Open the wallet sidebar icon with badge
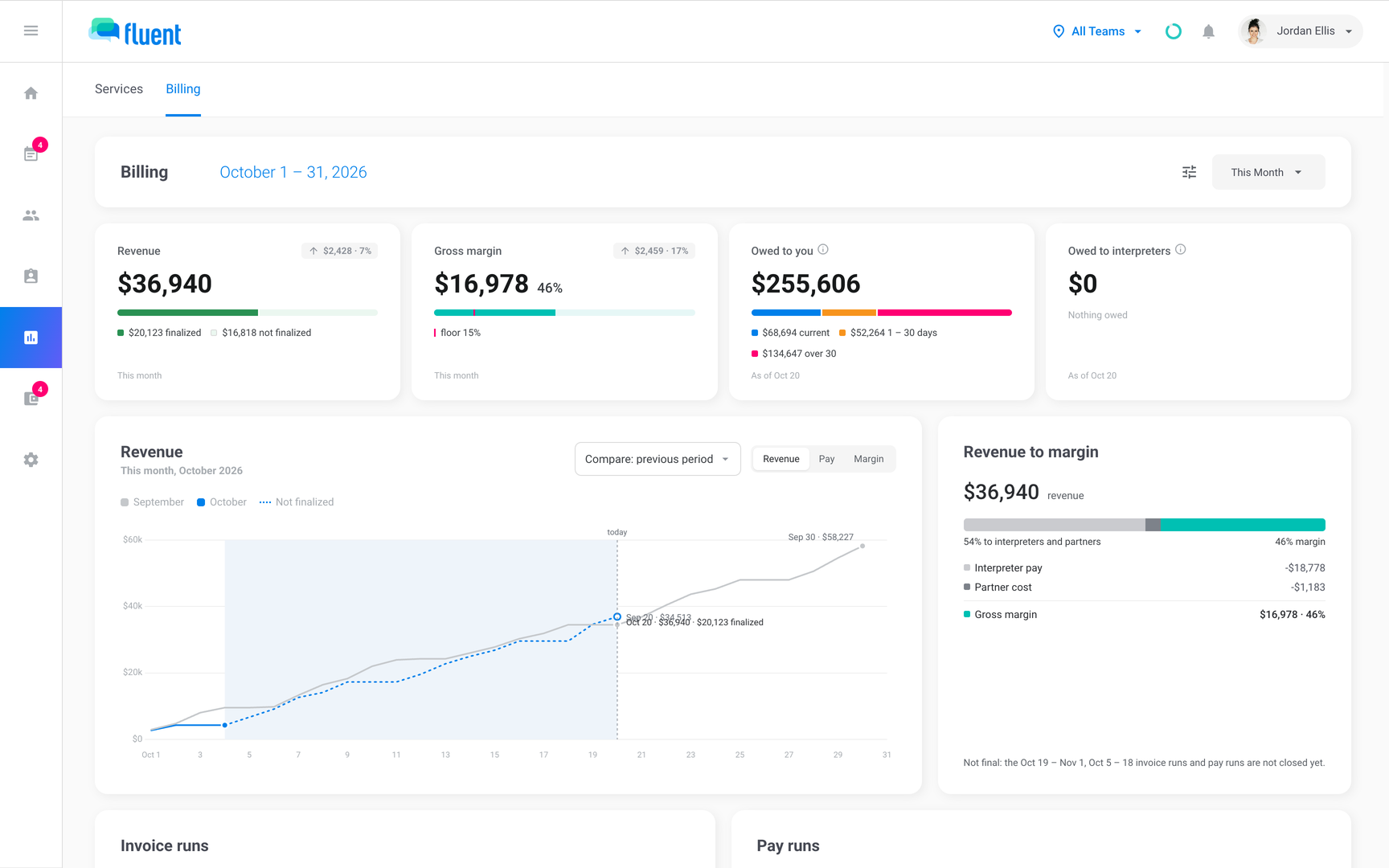This screenshot has width=1389, height=868. pyautogui.click(x=31, y=399)
